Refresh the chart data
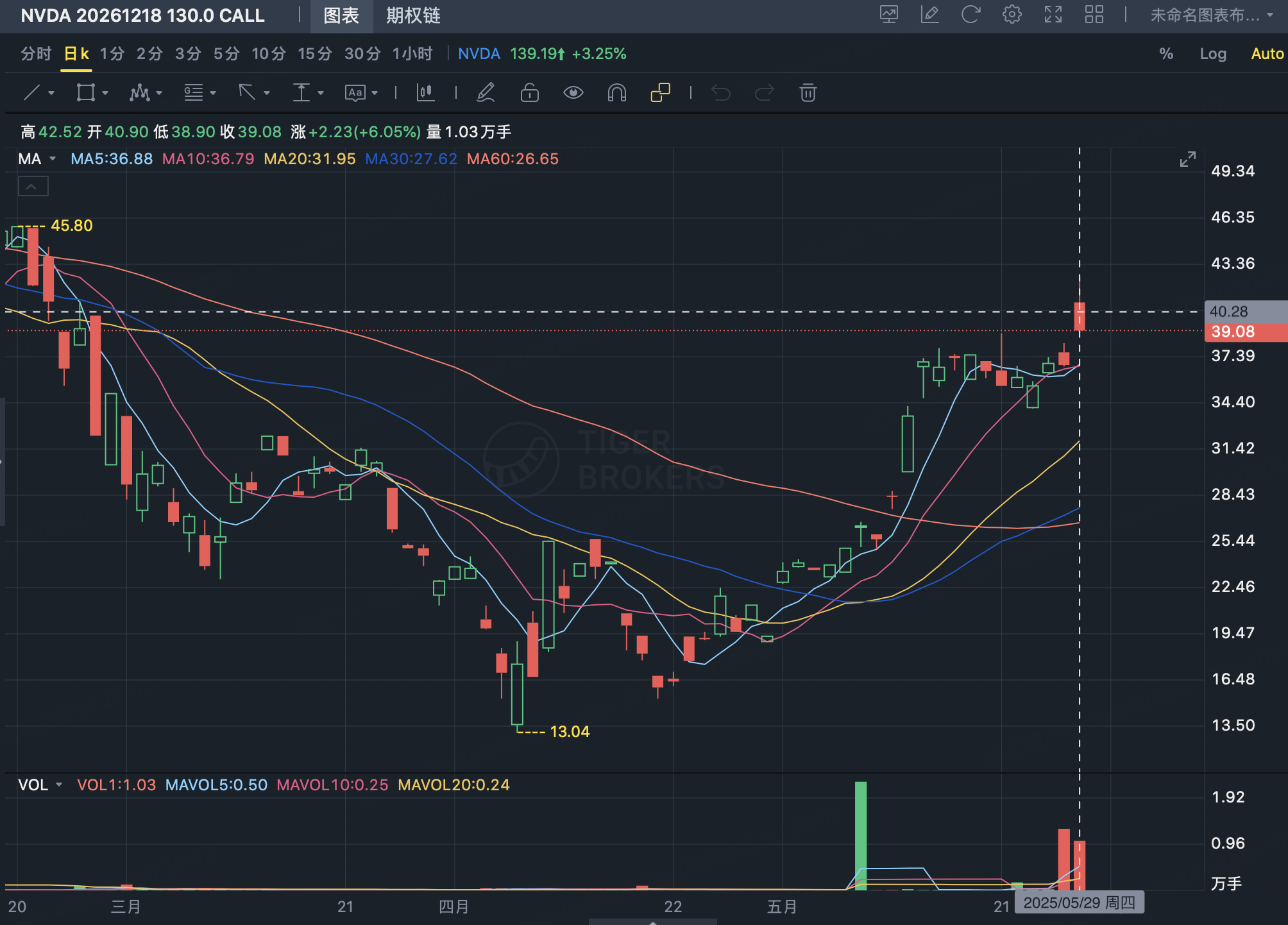 click(x=971, y=14)
